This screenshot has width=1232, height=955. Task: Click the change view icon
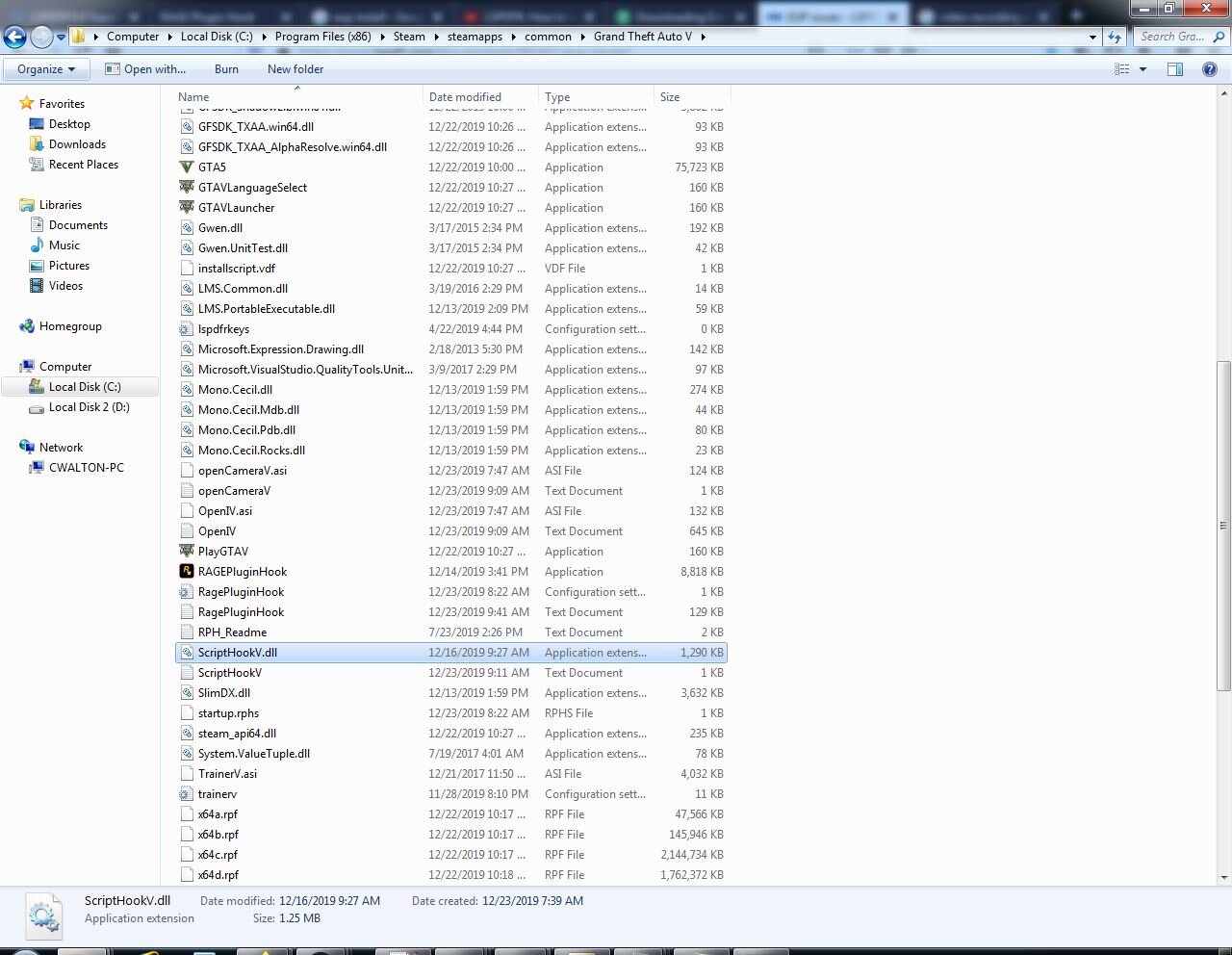[x=1121, y=69]
